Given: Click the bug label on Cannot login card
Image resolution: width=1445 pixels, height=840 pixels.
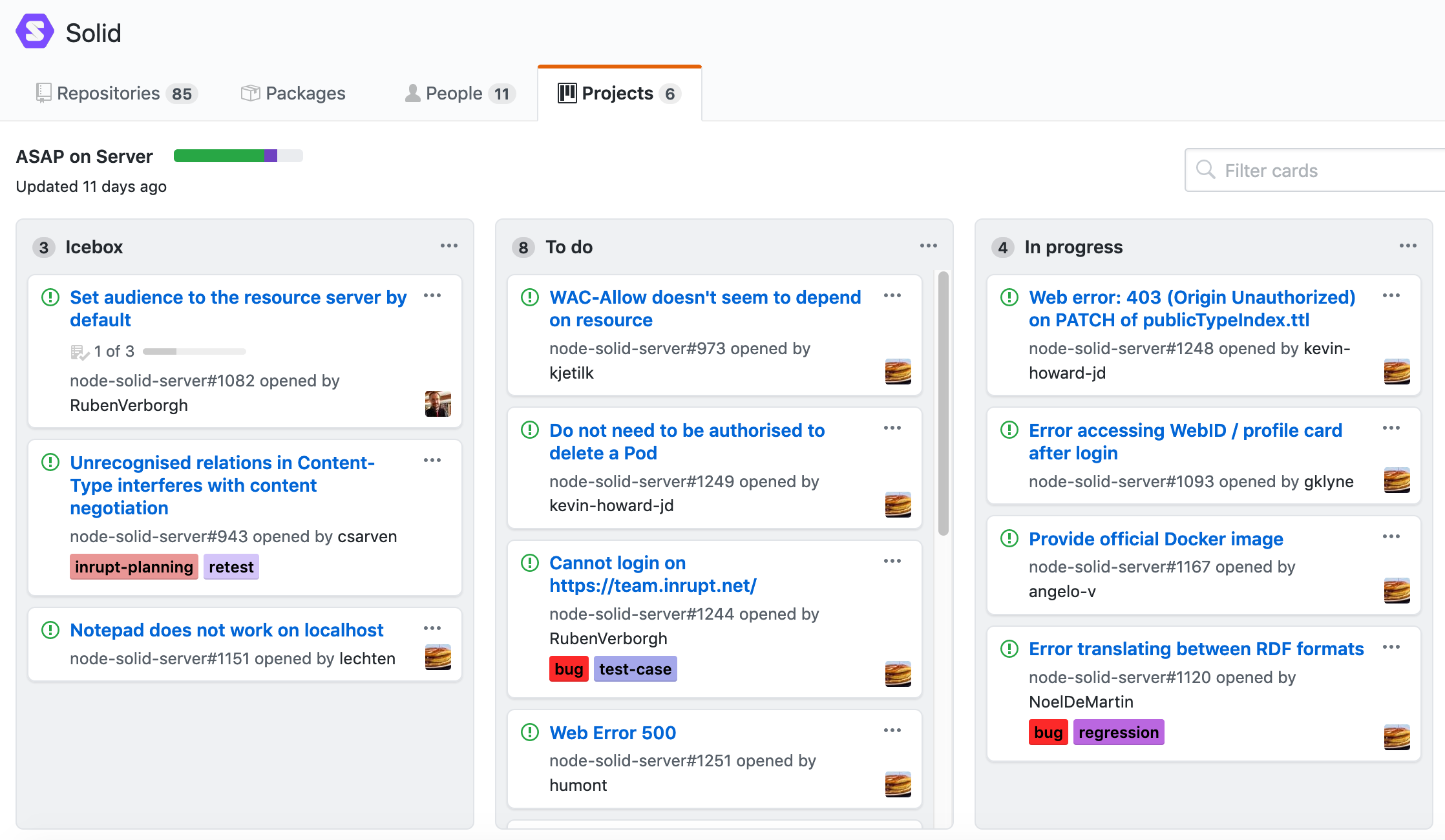Looking at the screenshot, I should 569,669.
